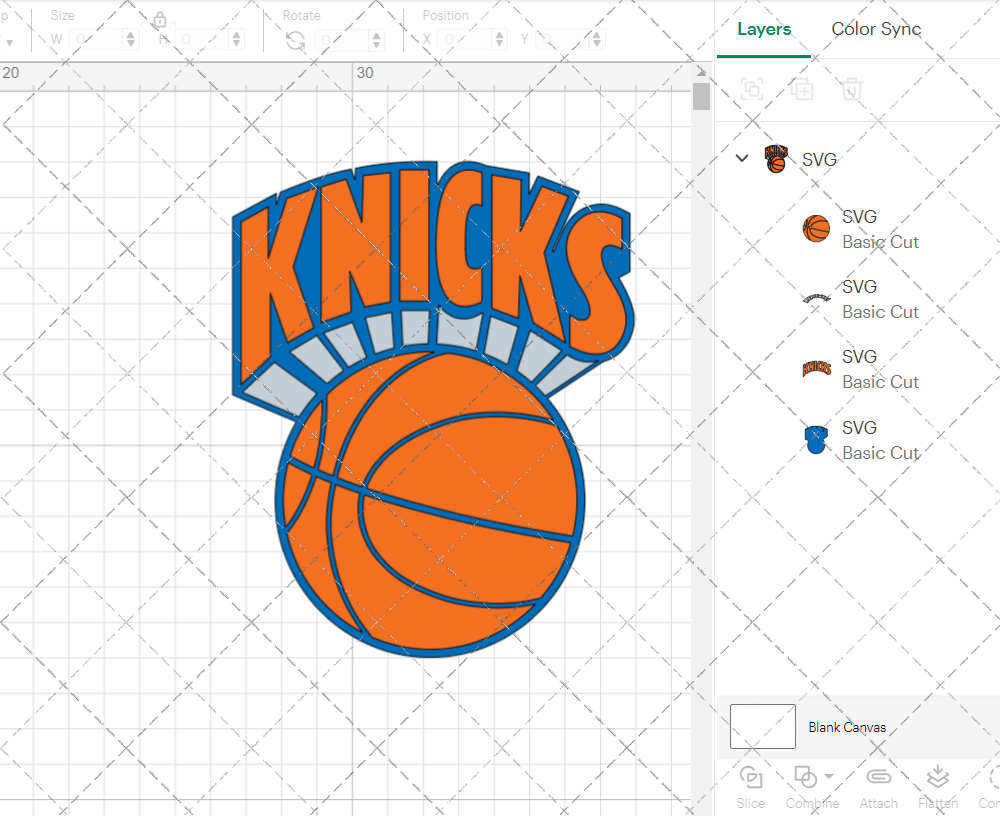Click the Rotate angle input field
1000x816 pixels.
click(342, 41)
